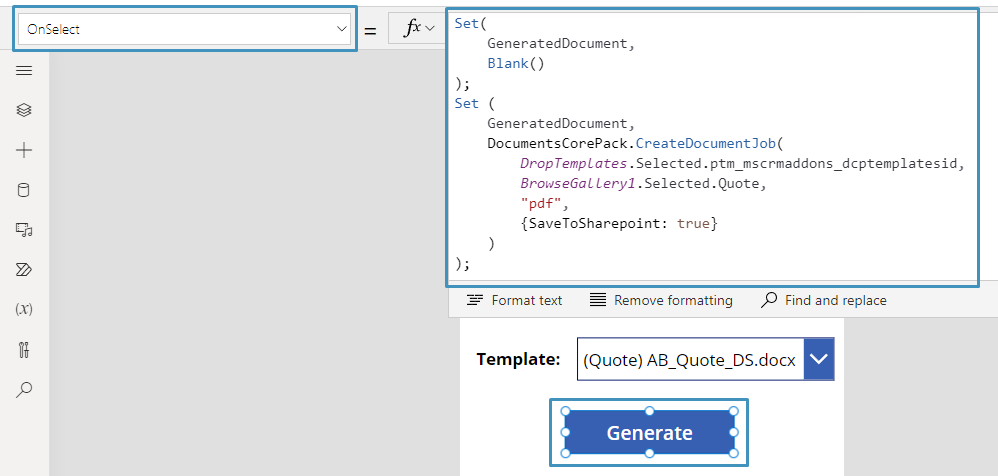Click the "pdf" string in the formula
The height and width of the screenshot is (476, 998).
coord(541,204)
